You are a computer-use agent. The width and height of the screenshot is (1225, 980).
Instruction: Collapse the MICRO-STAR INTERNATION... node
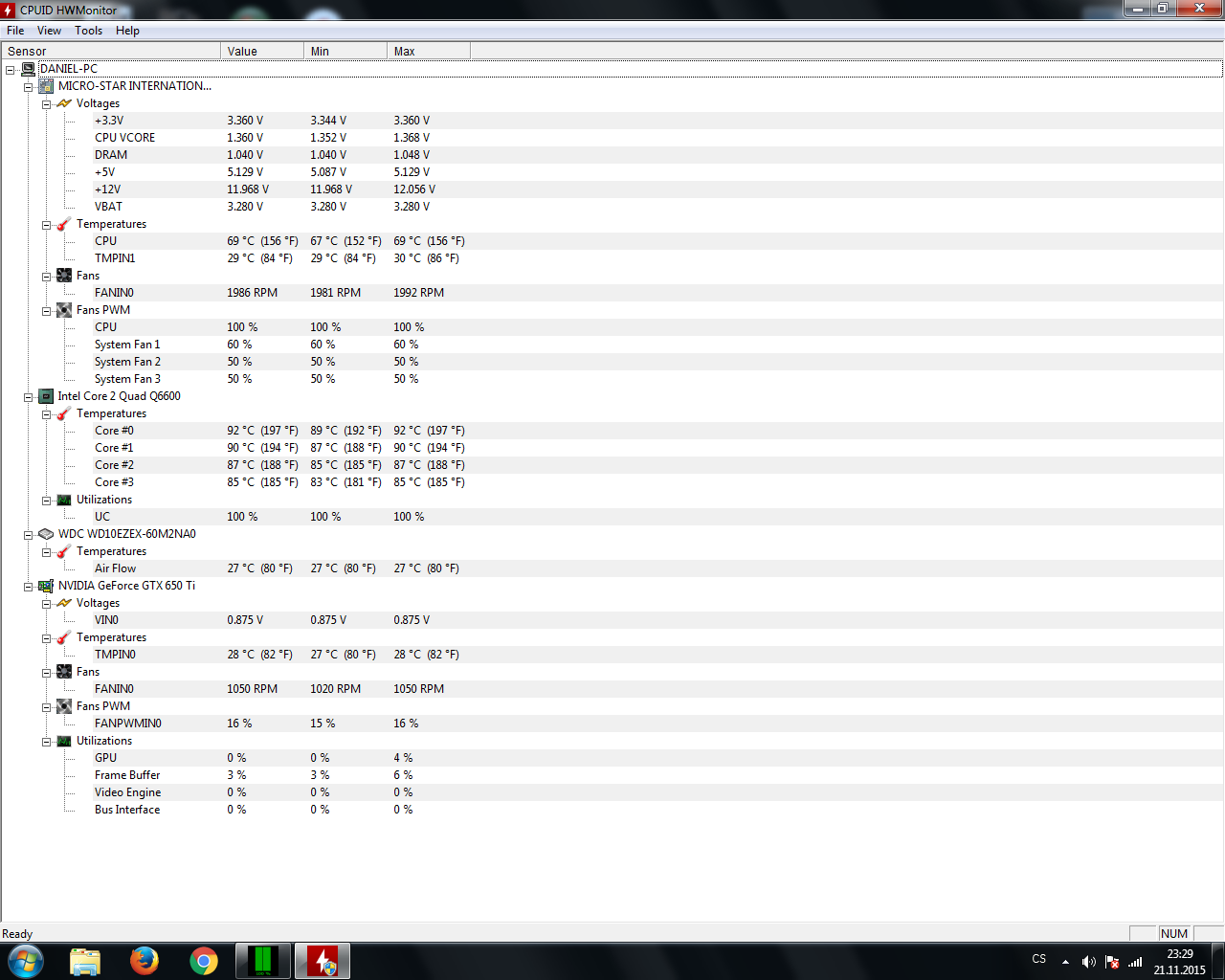coord(29,87)
